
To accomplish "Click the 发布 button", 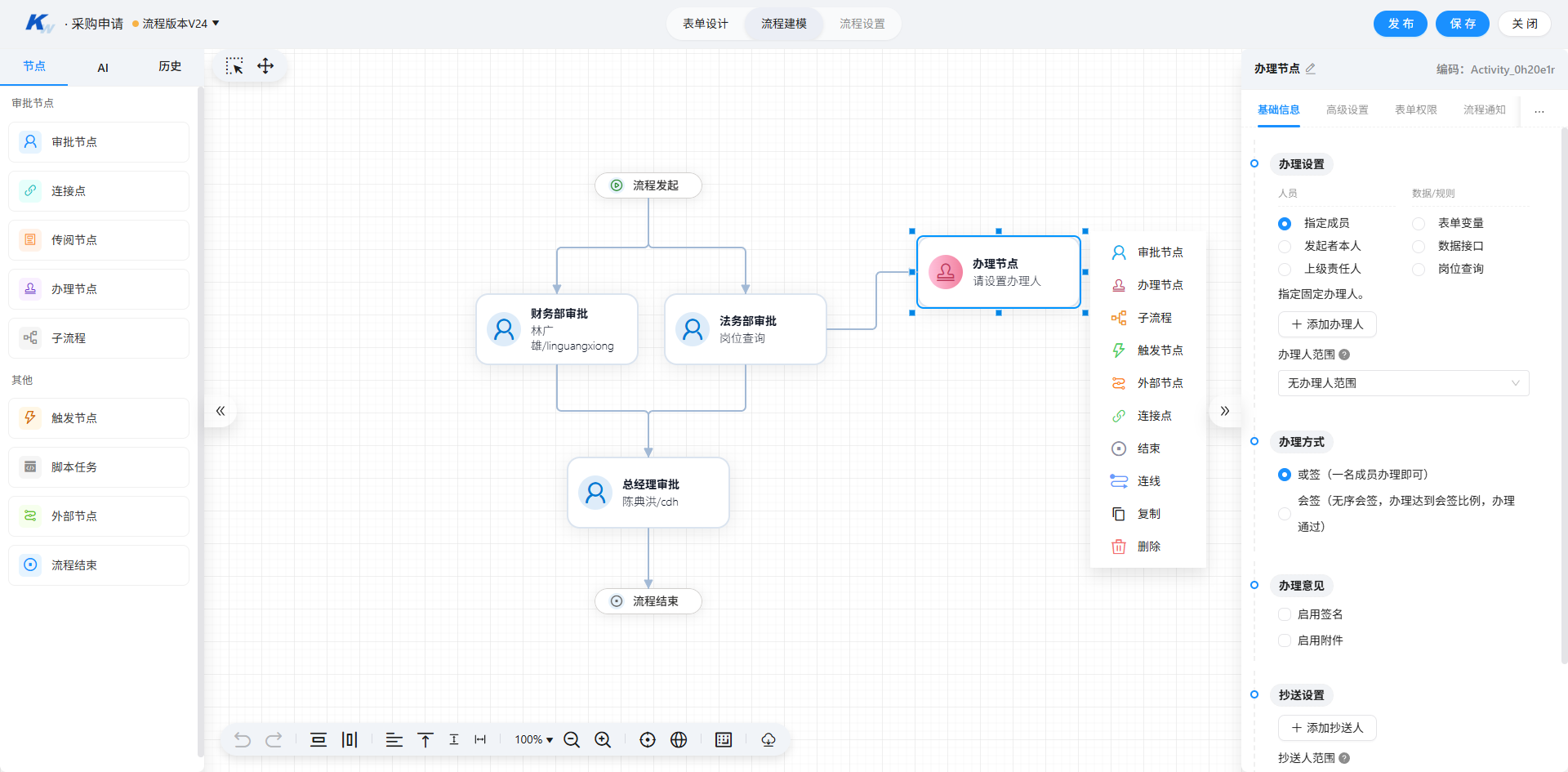I will (1401, 24).
